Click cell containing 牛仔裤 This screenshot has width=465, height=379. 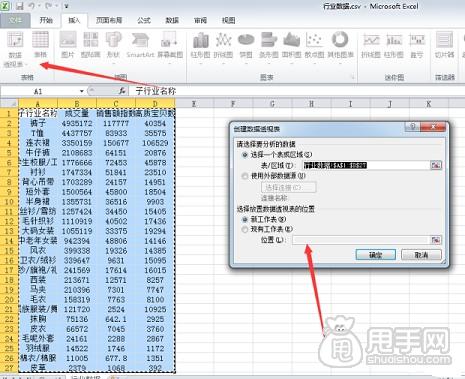(38, 153)
